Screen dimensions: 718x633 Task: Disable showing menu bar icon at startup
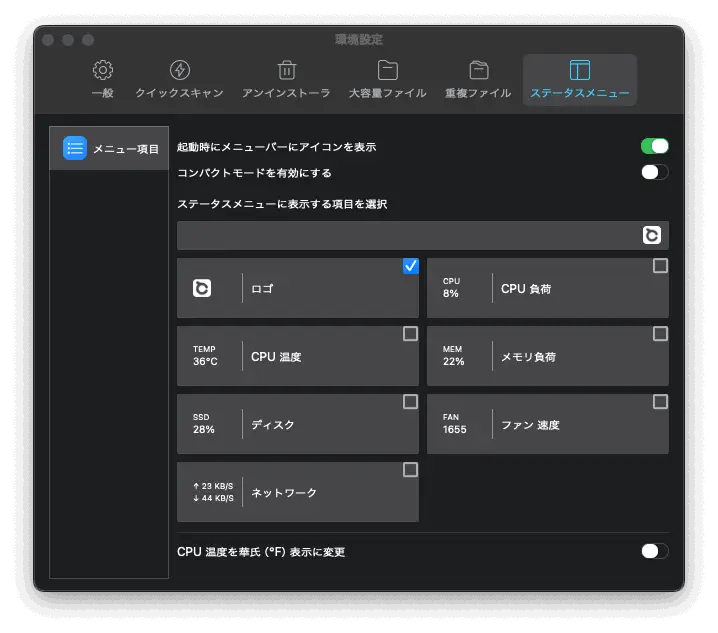655,147
